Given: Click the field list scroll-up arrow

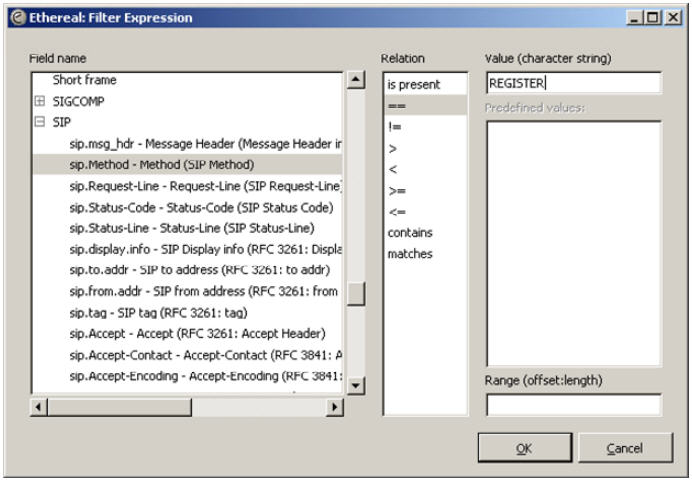Looking at the screenshot, I should 356,80.
